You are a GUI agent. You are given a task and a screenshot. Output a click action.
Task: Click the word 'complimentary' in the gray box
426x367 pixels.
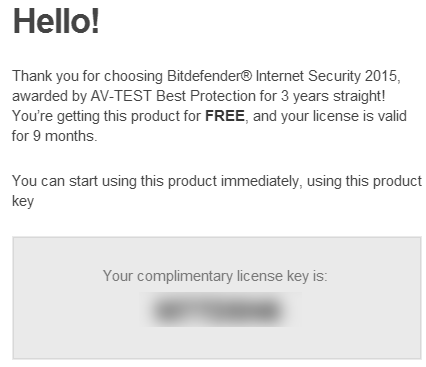click(185, 276)
